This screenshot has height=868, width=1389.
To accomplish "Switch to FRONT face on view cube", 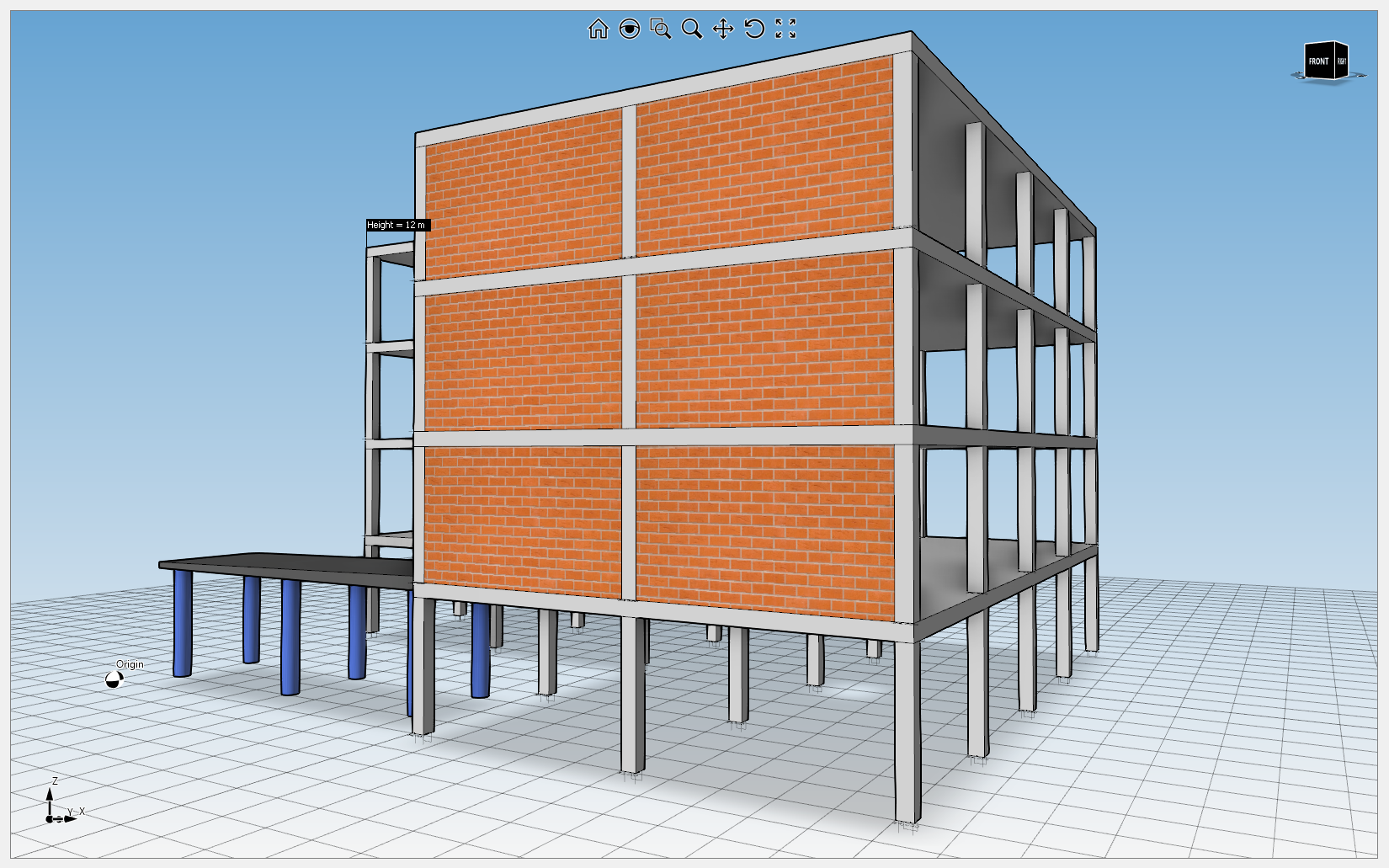I will point(1317,61).
